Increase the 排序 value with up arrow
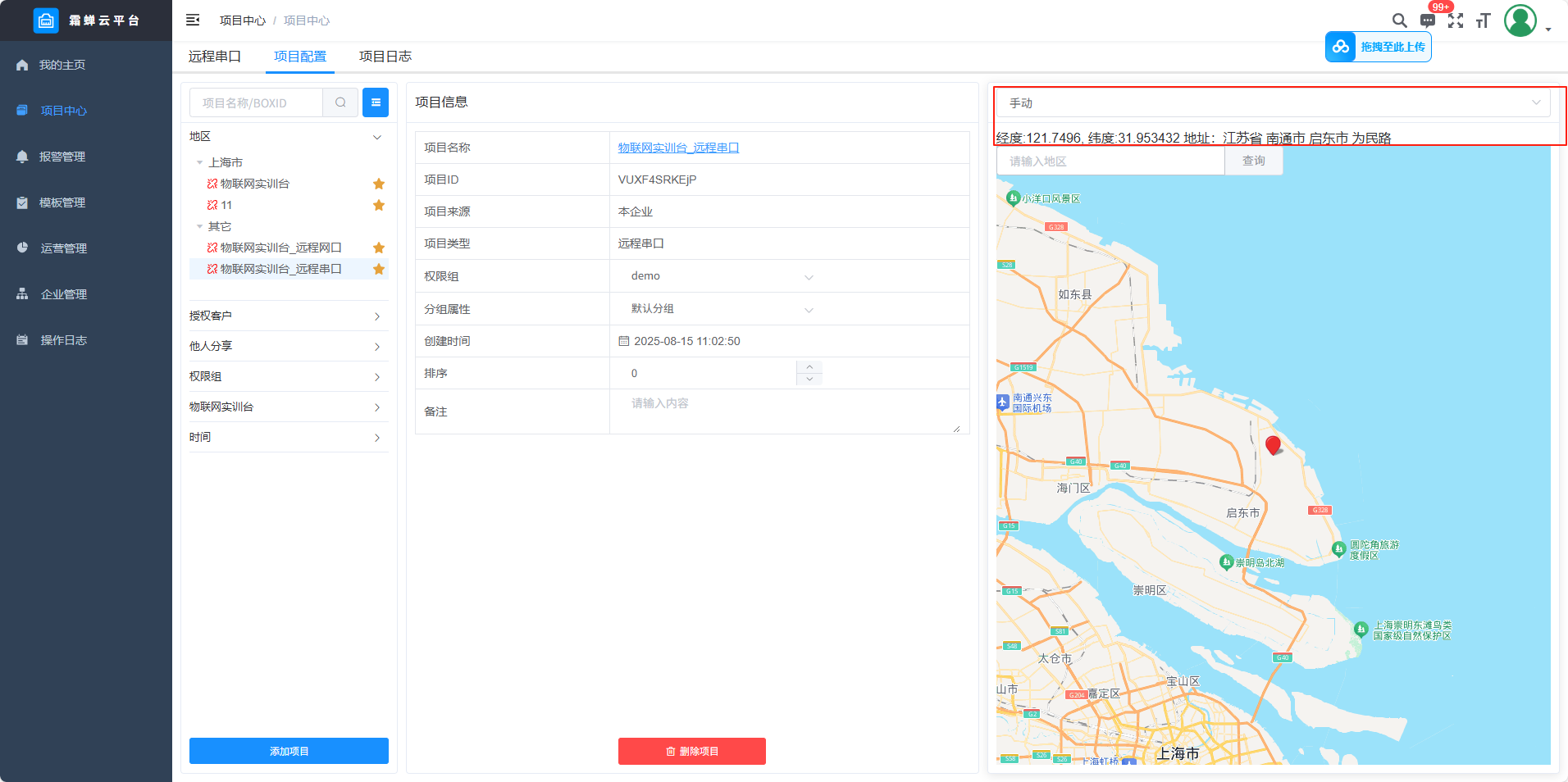This screenshot has height=782, width=1568. tap(809, 366)
